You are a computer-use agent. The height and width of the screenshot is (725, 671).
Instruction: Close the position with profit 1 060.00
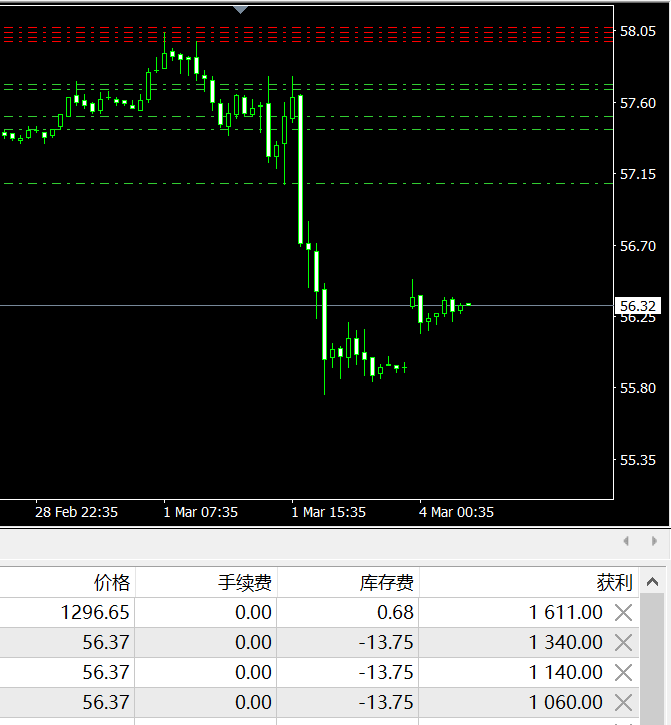(x=623, y=703)
